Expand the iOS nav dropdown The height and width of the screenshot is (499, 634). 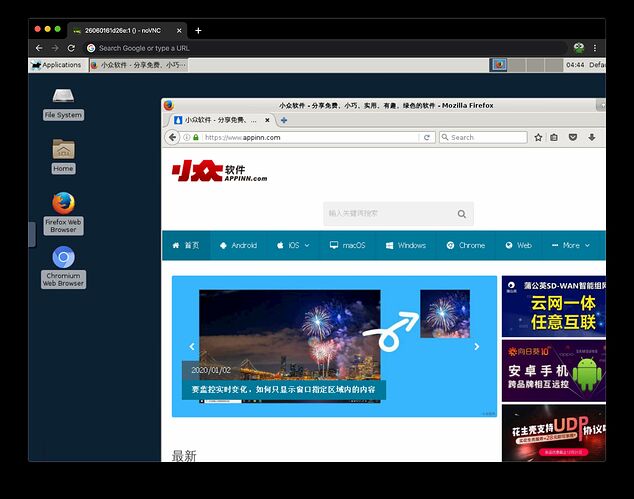293,245
